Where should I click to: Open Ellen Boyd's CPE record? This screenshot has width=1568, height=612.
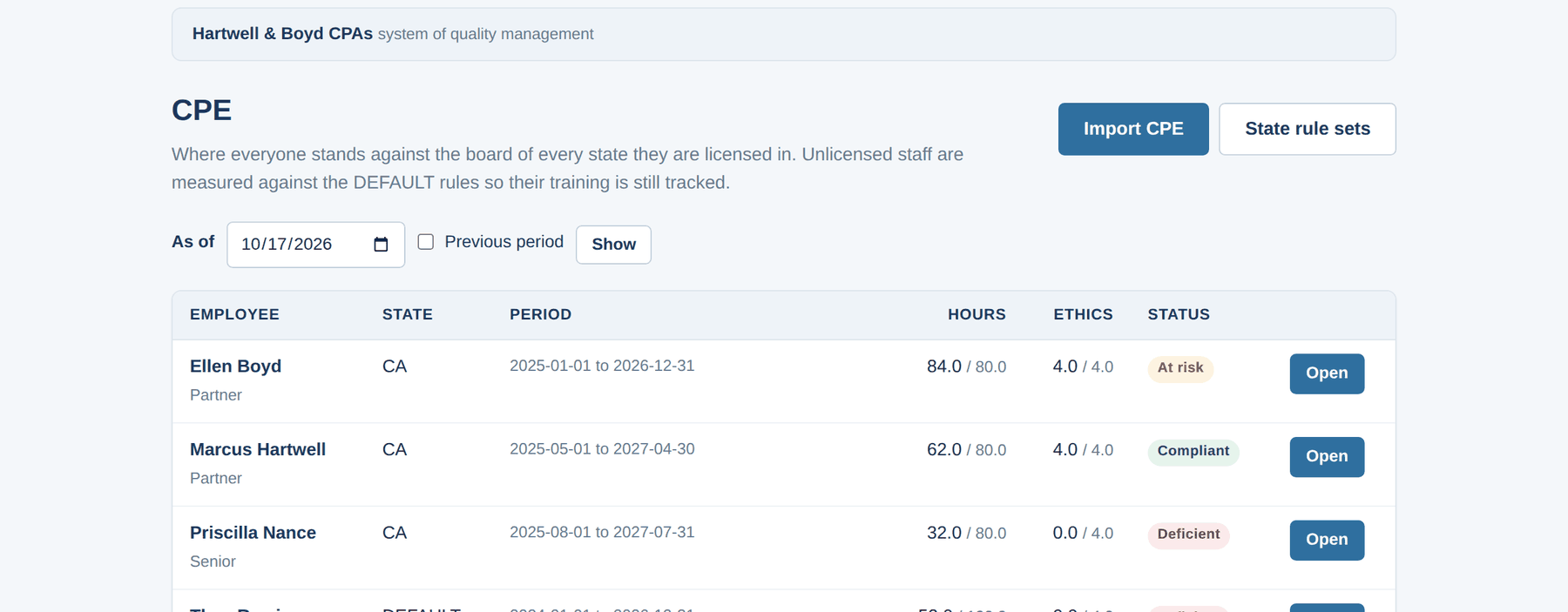[x=1327, y=373]
